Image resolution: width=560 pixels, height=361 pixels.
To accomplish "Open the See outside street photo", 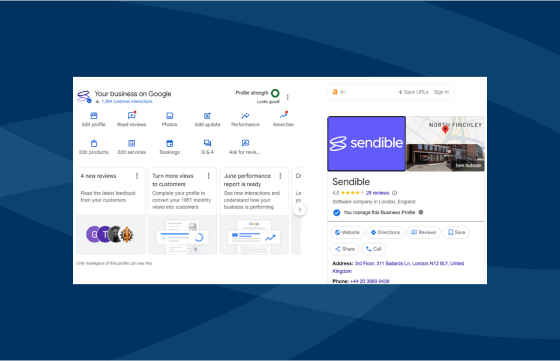I will tap(445, 157).
